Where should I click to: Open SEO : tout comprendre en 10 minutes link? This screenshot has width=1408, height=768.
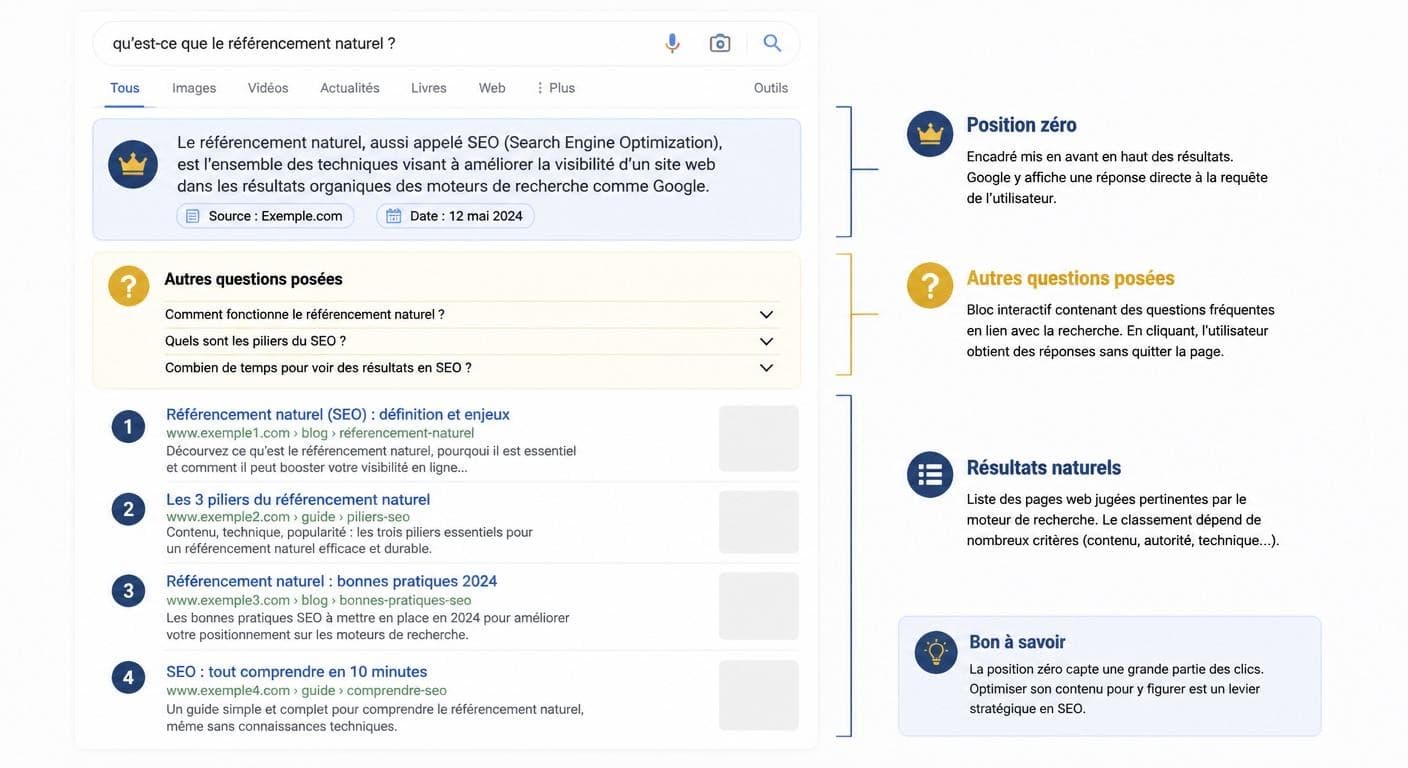pos(297,672)
